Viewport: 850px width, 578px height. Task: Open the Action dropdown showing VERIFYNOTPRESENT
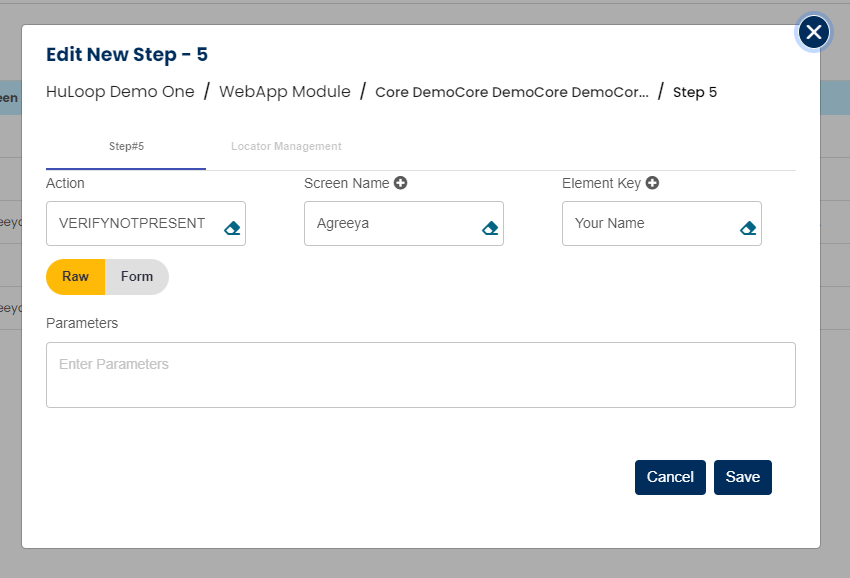132,224
